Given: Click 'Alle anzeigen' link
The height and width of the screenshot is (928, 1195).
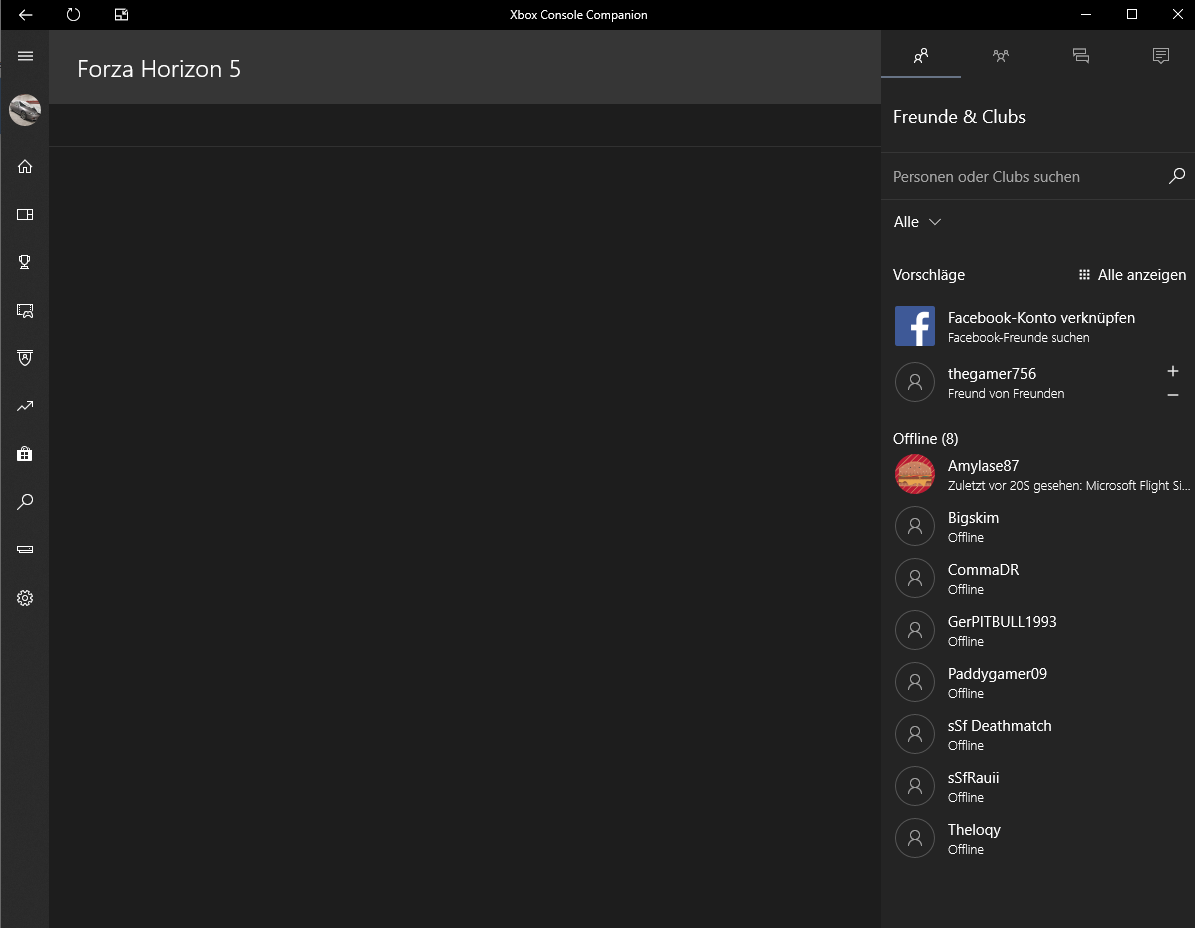Looking at the screenshot, I should (x=1133, y=275).
